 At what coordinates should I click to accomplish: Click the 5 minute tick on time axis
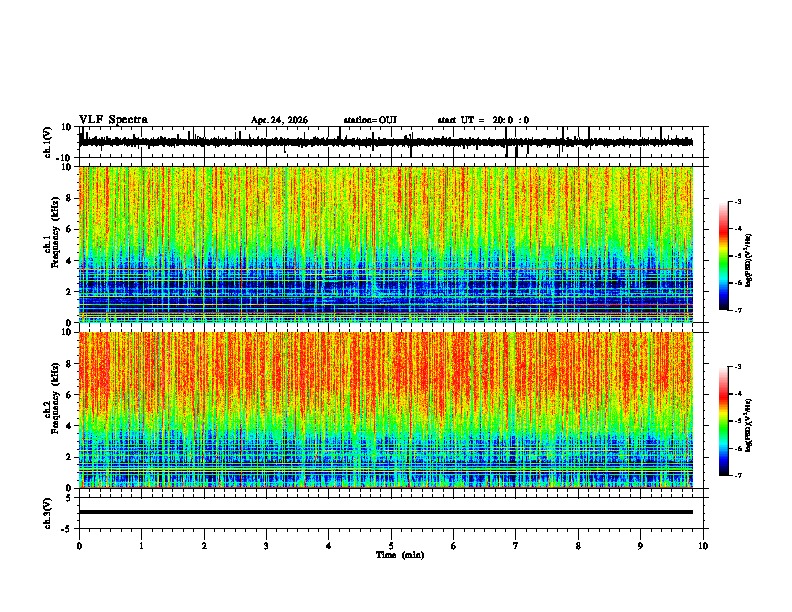coord(391,546)
